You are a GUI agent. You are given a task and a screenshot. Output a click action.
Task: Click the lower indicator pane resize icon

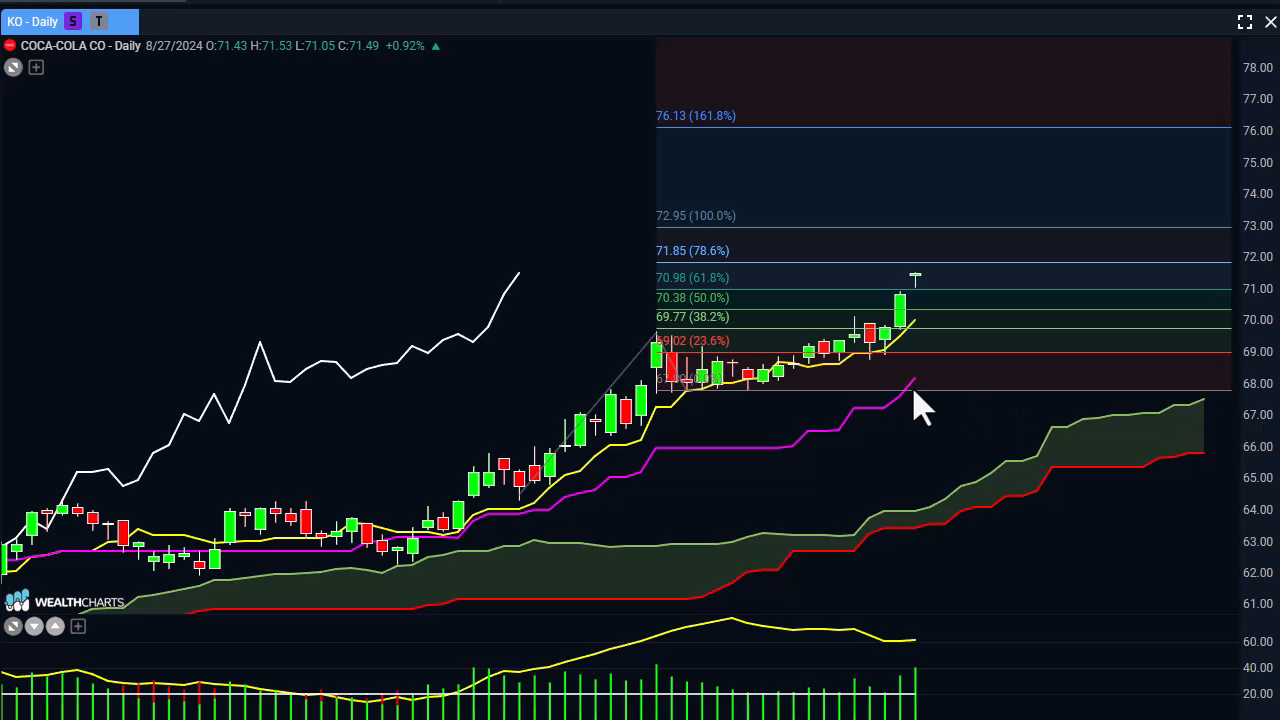click(x=13, y=626)
